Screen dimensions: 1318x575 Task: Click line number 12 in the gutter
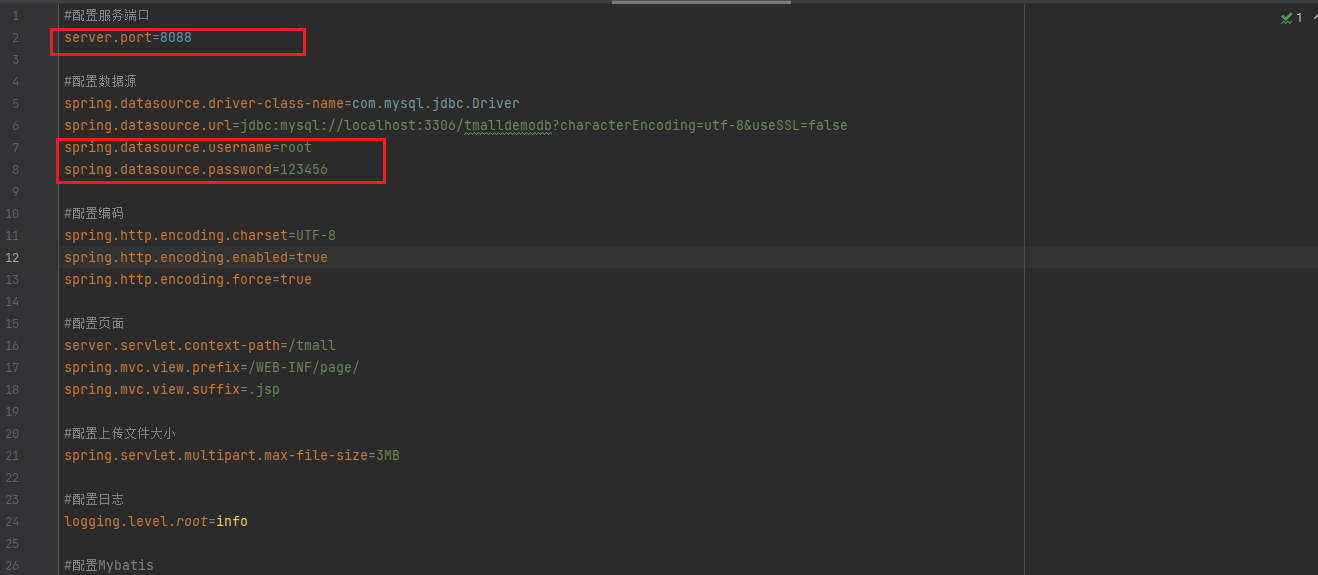point(13,258)
